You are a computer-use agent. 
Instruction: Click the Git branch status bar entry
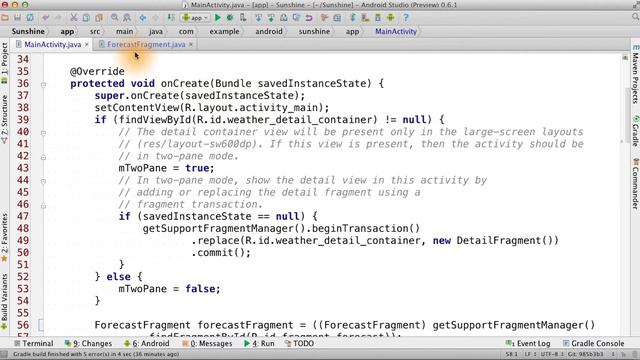(x=591, y=354)
